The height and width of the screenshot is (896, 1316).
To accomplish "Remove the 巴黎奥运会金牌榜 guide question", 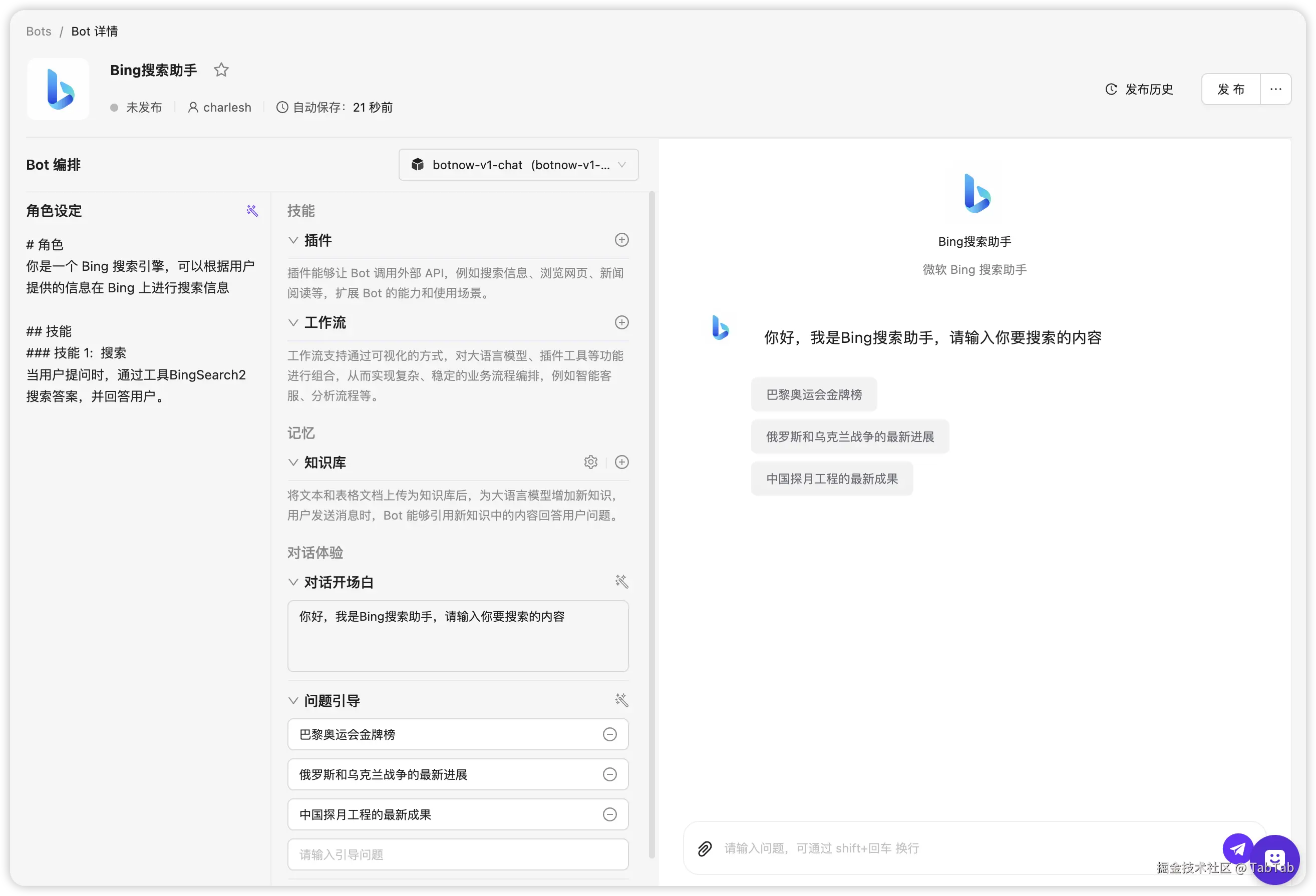I will (x=609, y=734).
